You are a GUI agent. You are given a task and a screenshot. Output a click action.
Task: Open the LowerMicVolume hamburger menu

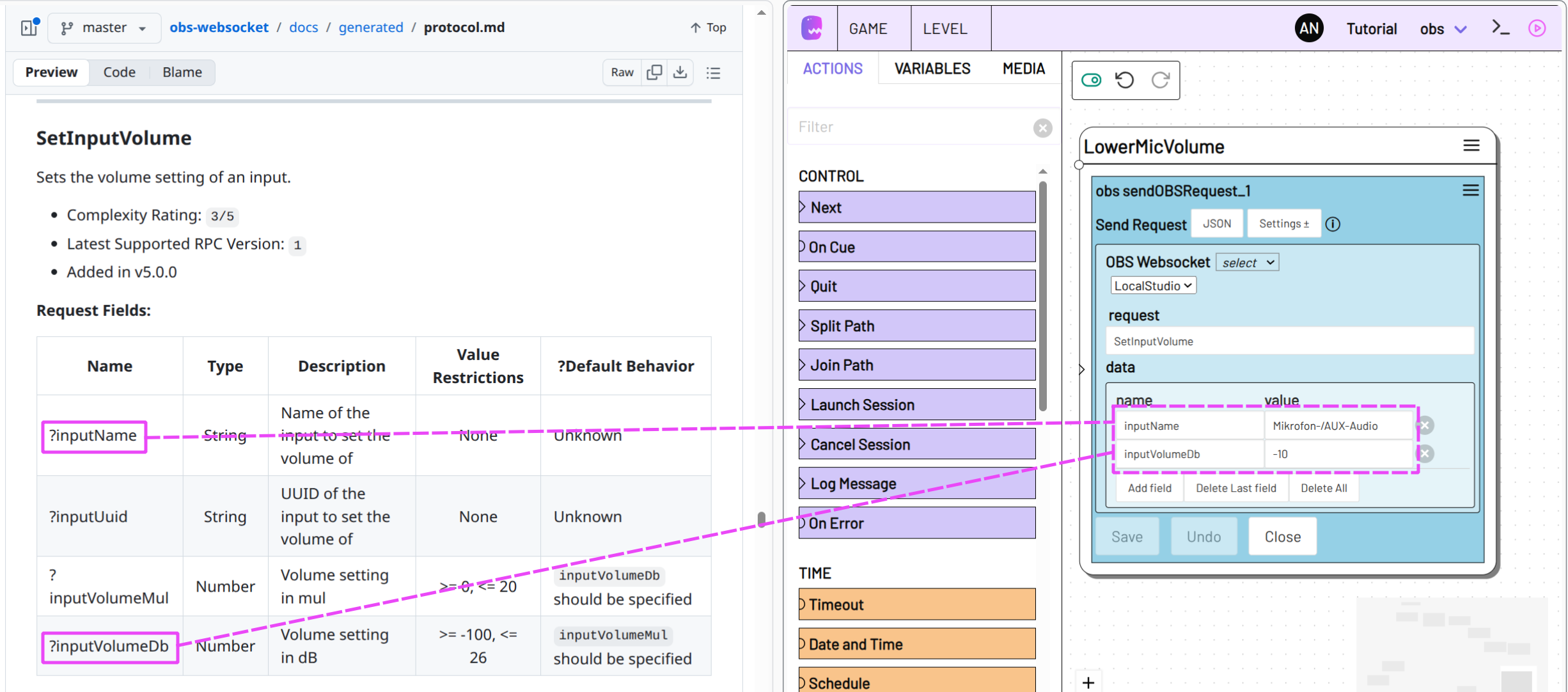1472,145
